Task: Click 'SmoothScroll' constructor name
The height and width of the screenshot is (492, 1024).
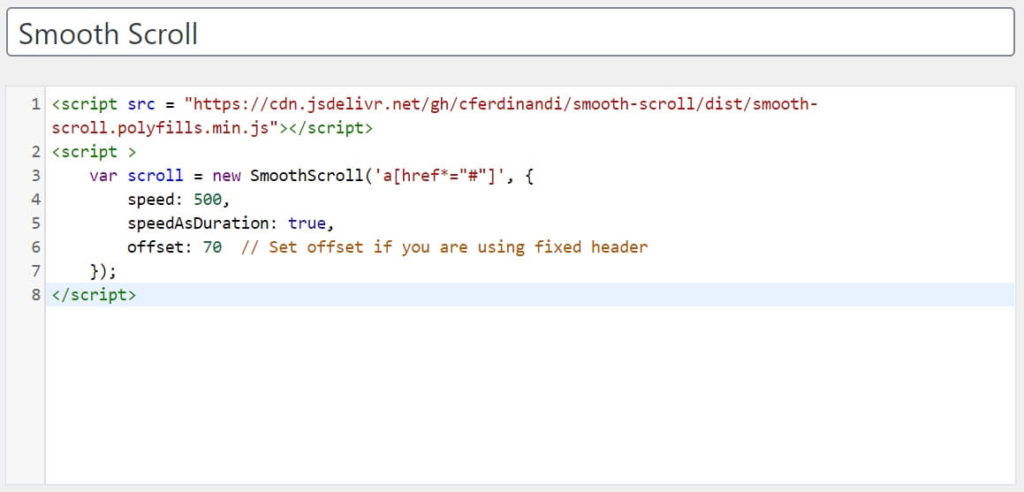Action: click(307, 176)
